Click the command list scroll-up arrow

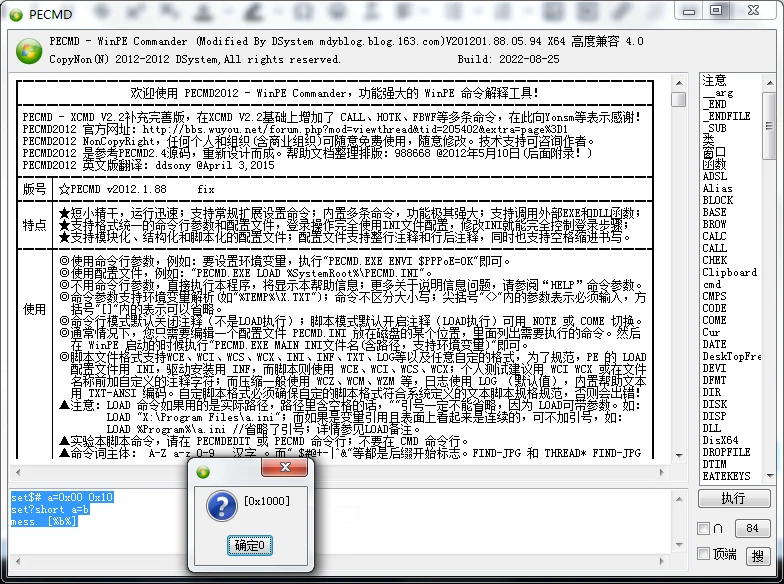(770, 82)
